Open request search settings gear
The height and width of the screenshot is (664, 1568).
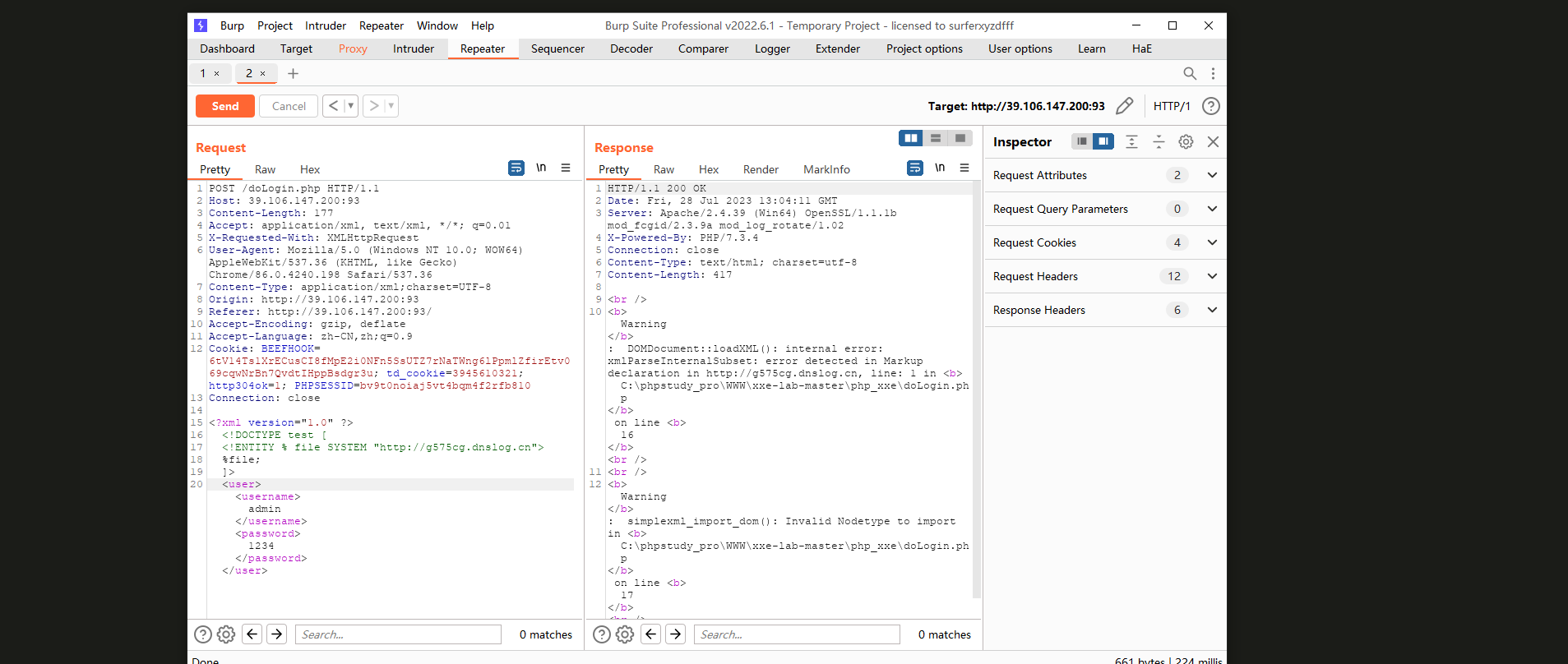point(226,634)
